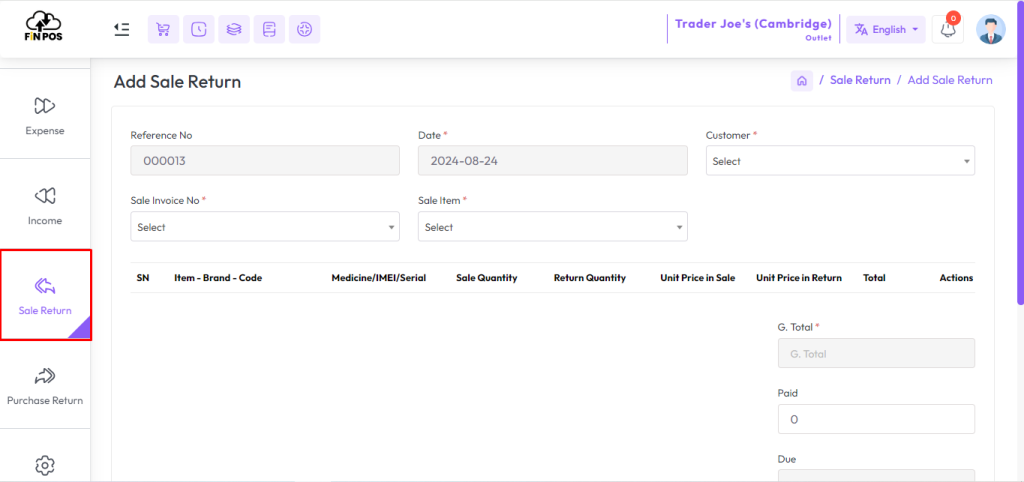Click the home breadcrumb icon

[x=802, y=80]
